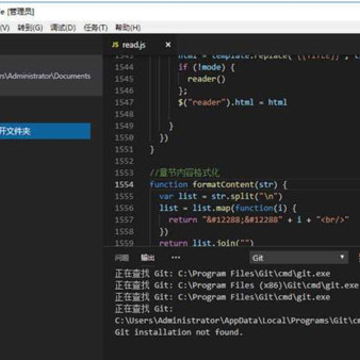Click line number 1547
The width and height of the screenshot is (360, 360).
click(124, 102)
